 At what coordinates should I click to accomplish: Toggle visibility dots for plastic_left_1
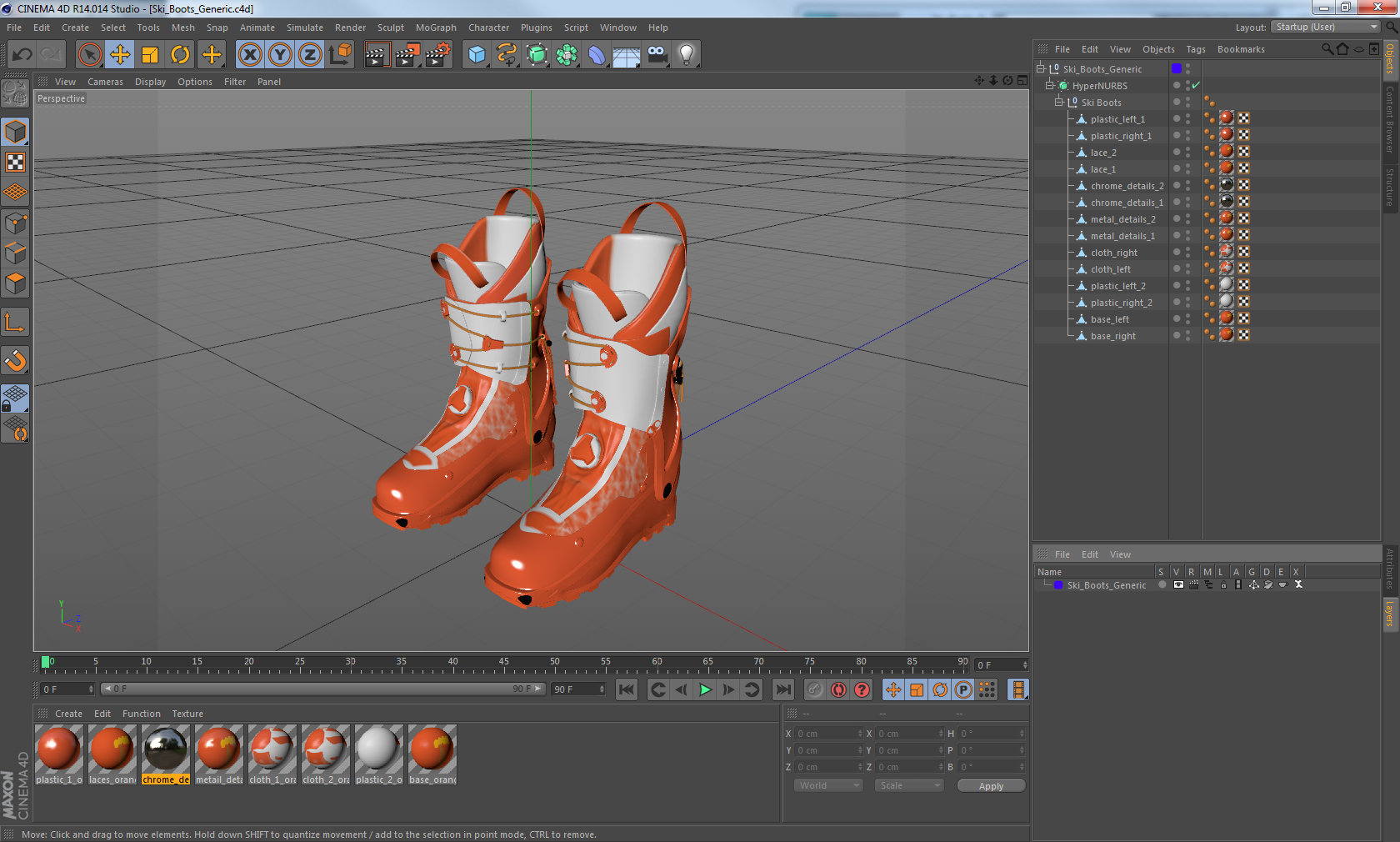(1187, 119)
